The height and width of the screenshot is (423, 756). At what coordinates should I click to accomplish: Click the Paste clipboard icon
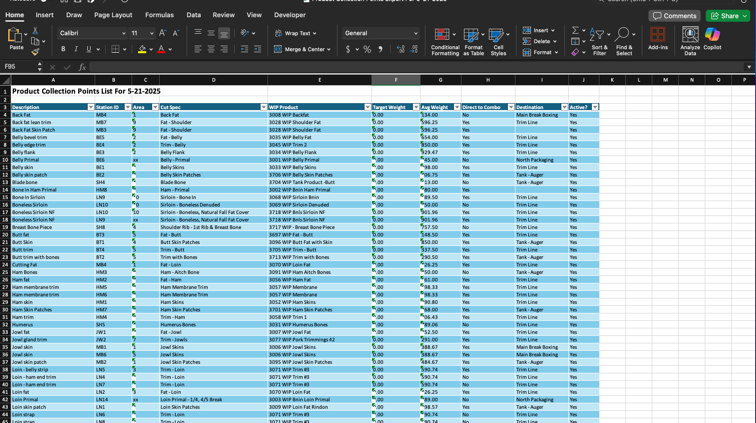tap(16, 37)
